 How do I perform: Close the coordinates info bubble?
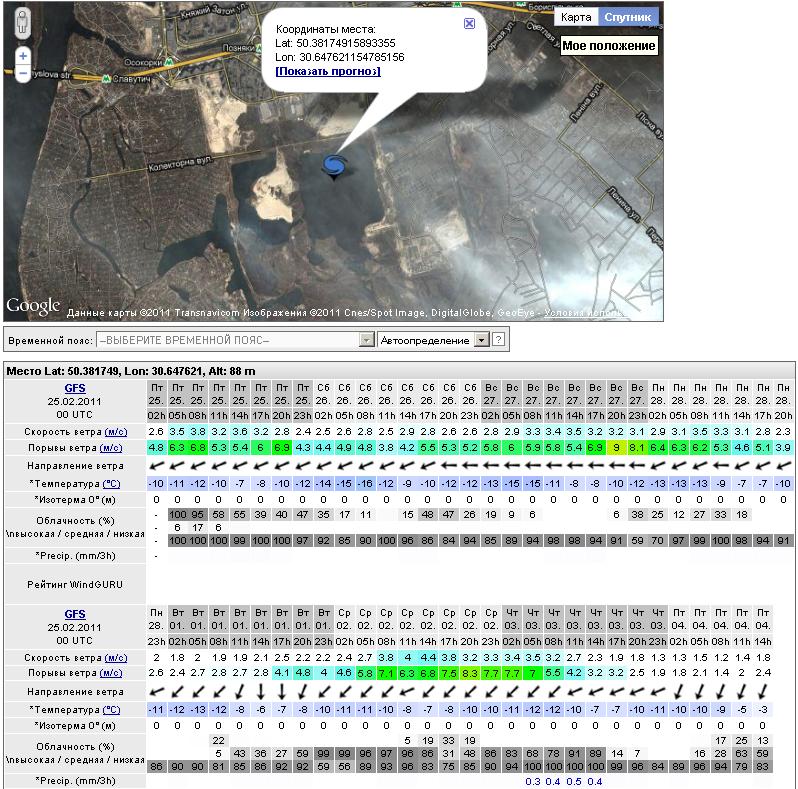pos(470,23)
